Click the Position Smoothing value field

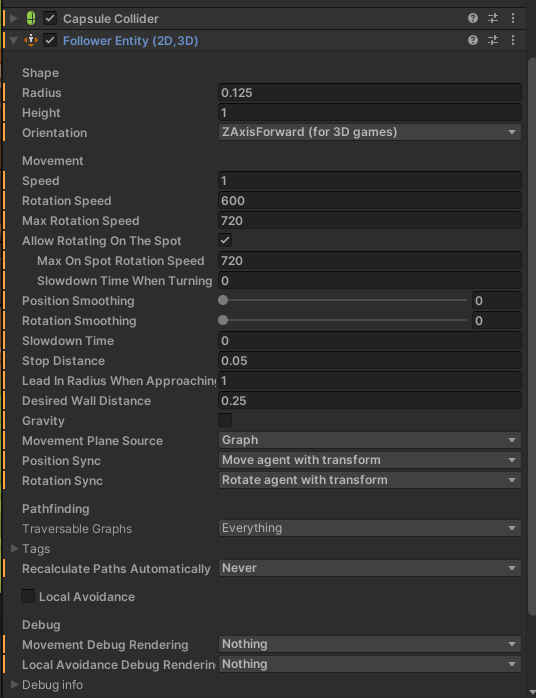pos(496,300)
